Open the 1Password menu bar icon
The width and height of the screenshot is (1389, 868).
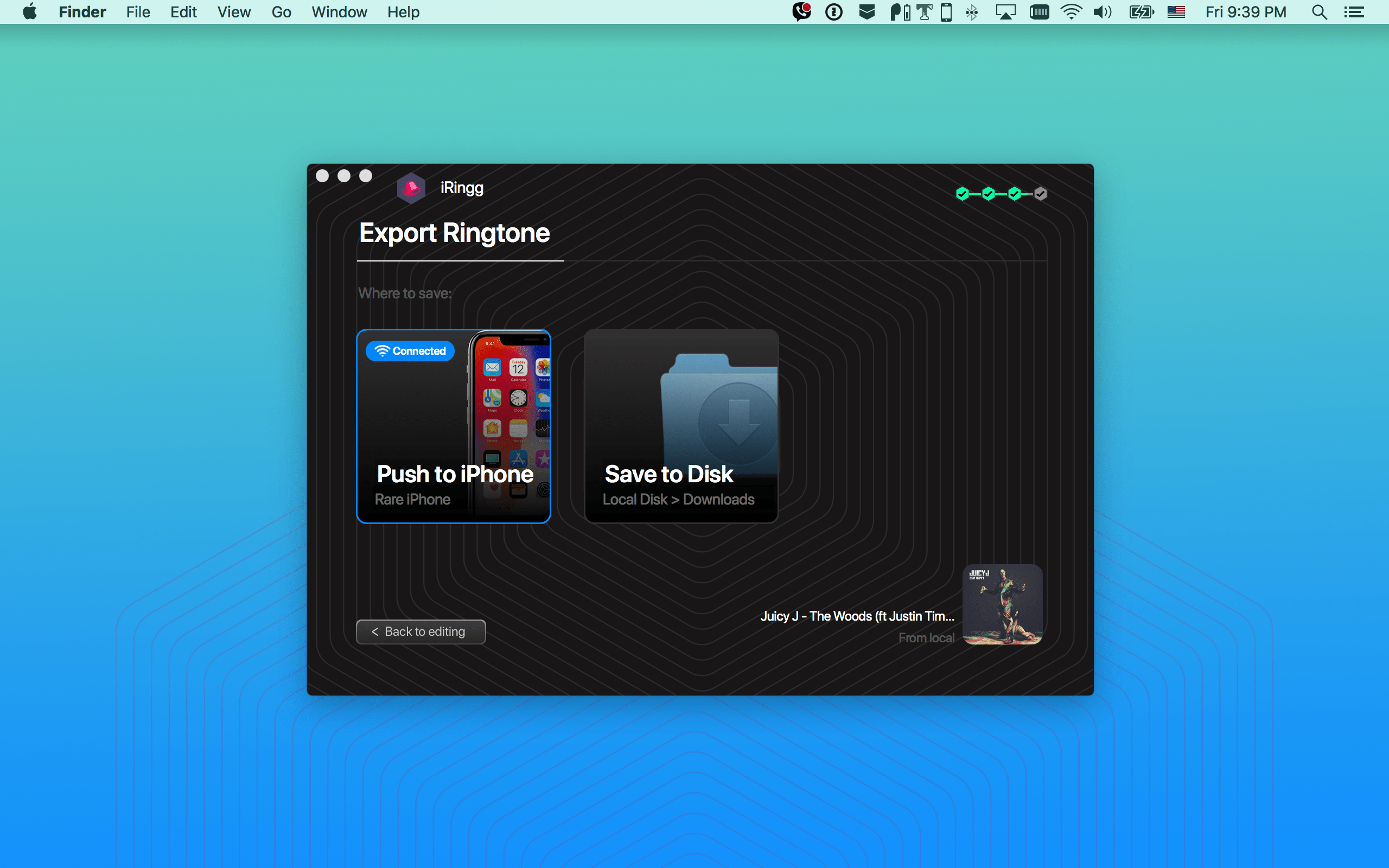coord(833,12)
